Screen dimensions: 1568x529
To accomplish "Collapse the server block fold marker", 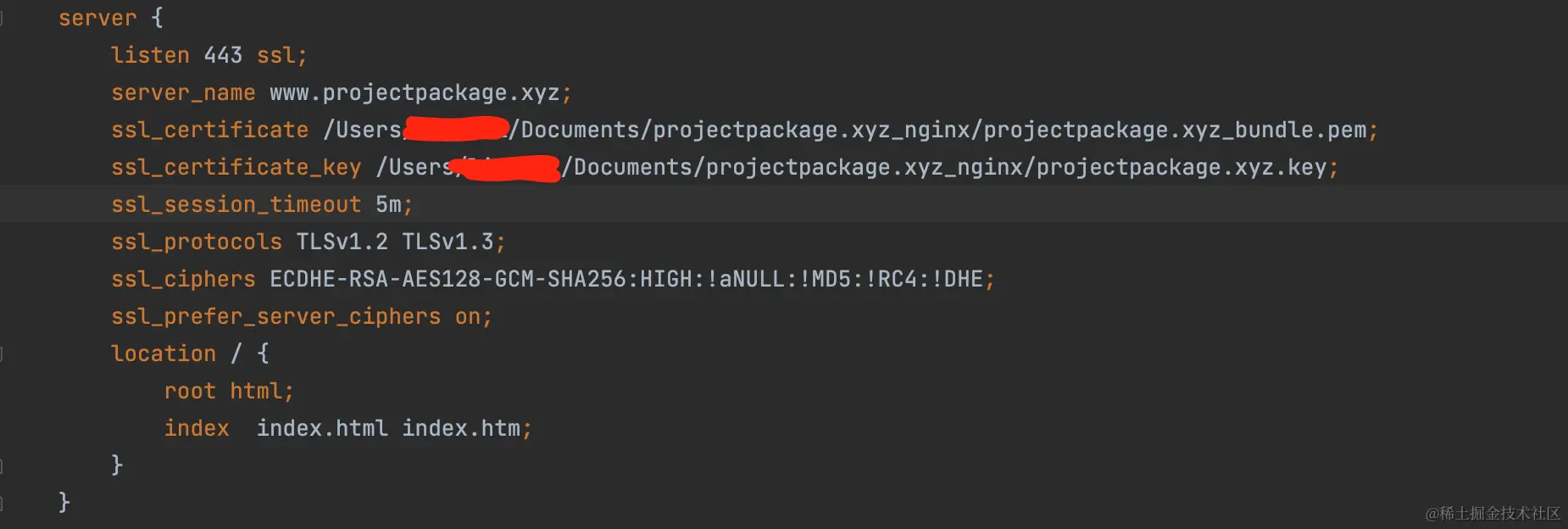I will 2,19.
